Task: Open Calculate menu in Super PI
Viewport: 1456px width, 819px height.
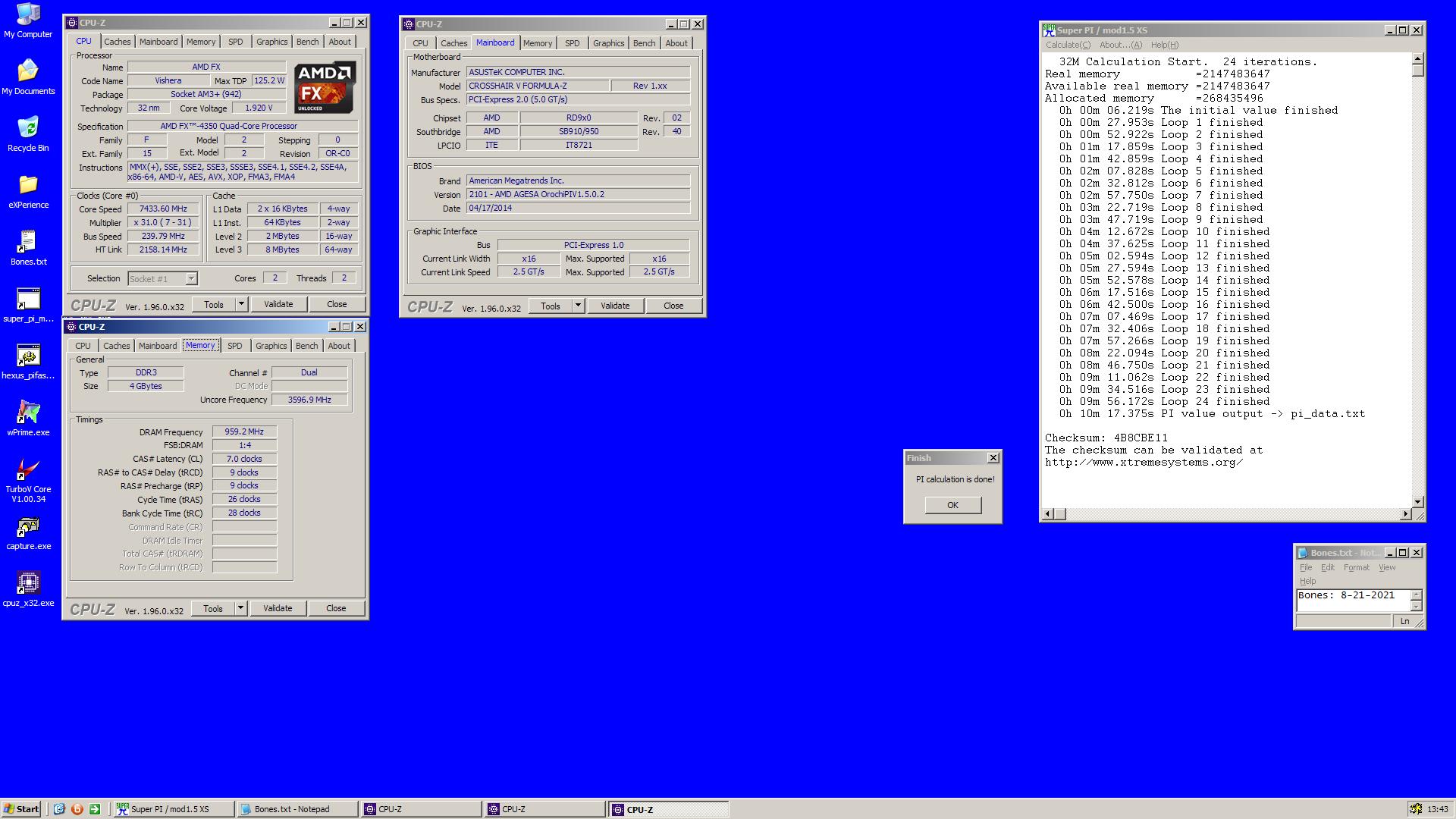Action: point(1068,45)
